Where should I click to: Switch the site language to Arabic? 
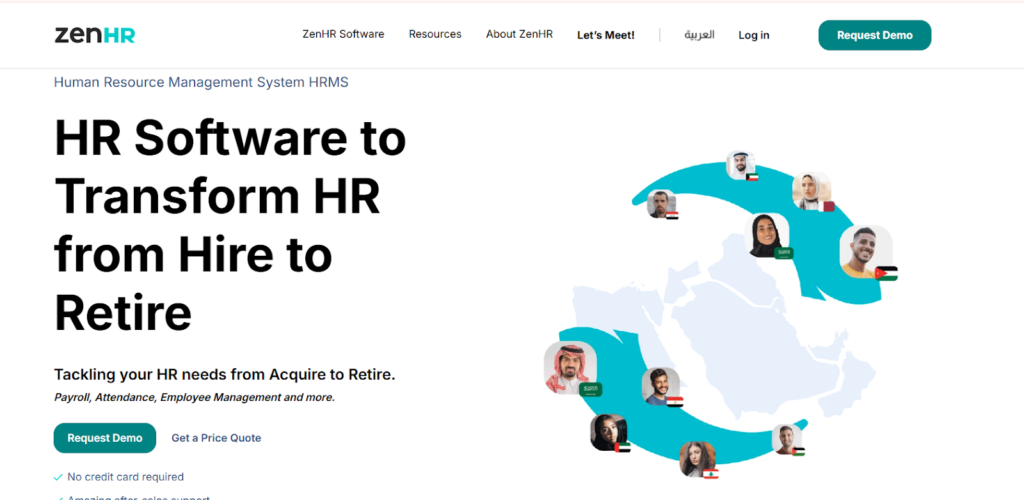click(699, 35)
